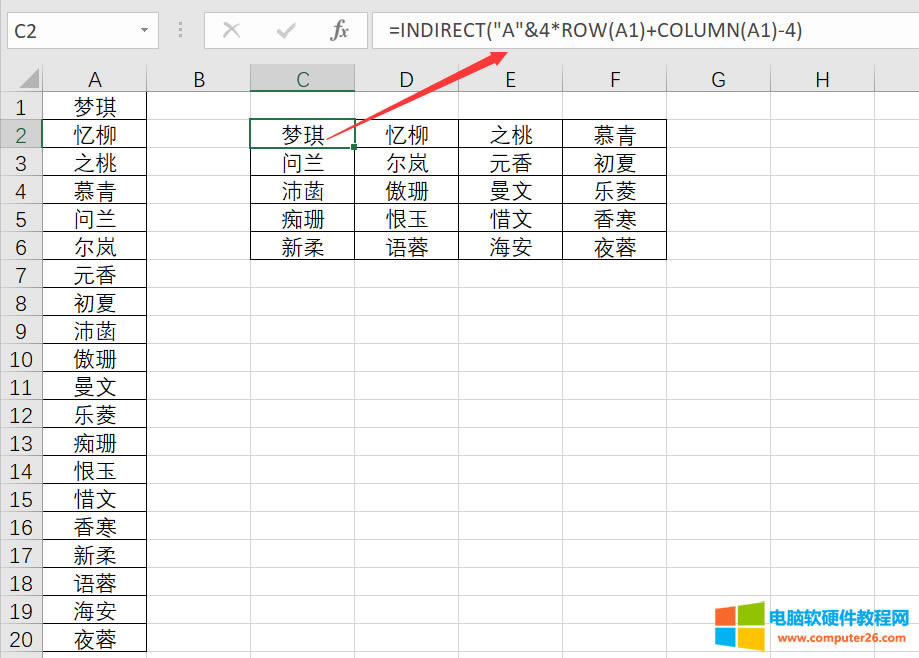Click the cell containing 梦琪 in column C

(302, 134)
